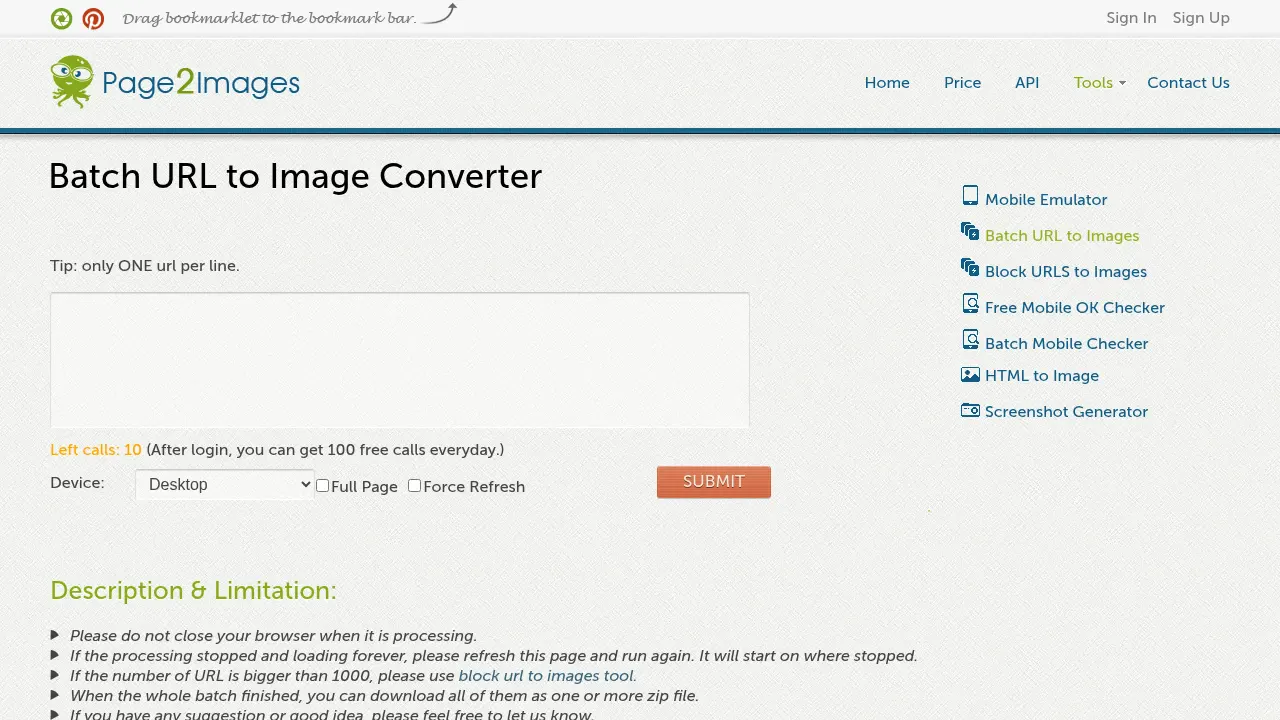Viewport: 1280px width, 720px height.
Task: Open the Device dropdown showing Desktop
Action: pyautogui.click(x=224, y=484)
